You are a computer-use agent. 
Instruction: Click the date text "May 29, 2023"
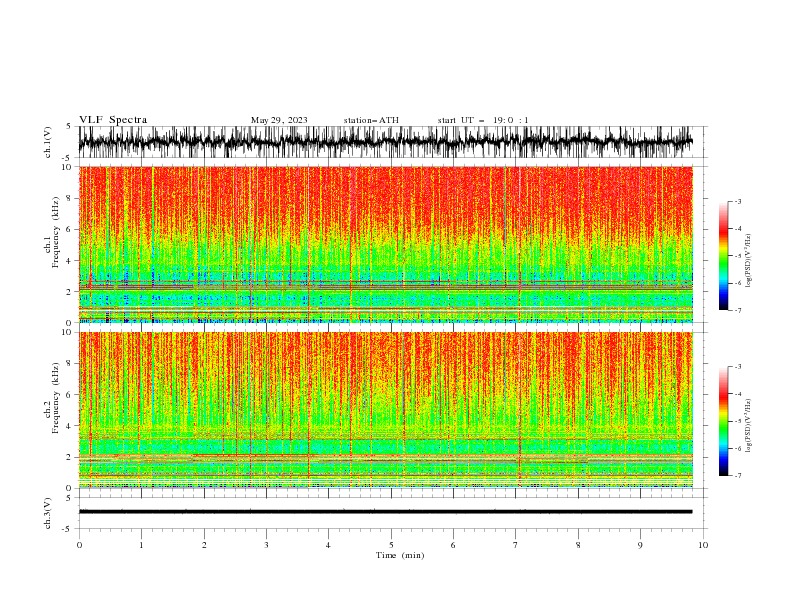coord(279,120)
